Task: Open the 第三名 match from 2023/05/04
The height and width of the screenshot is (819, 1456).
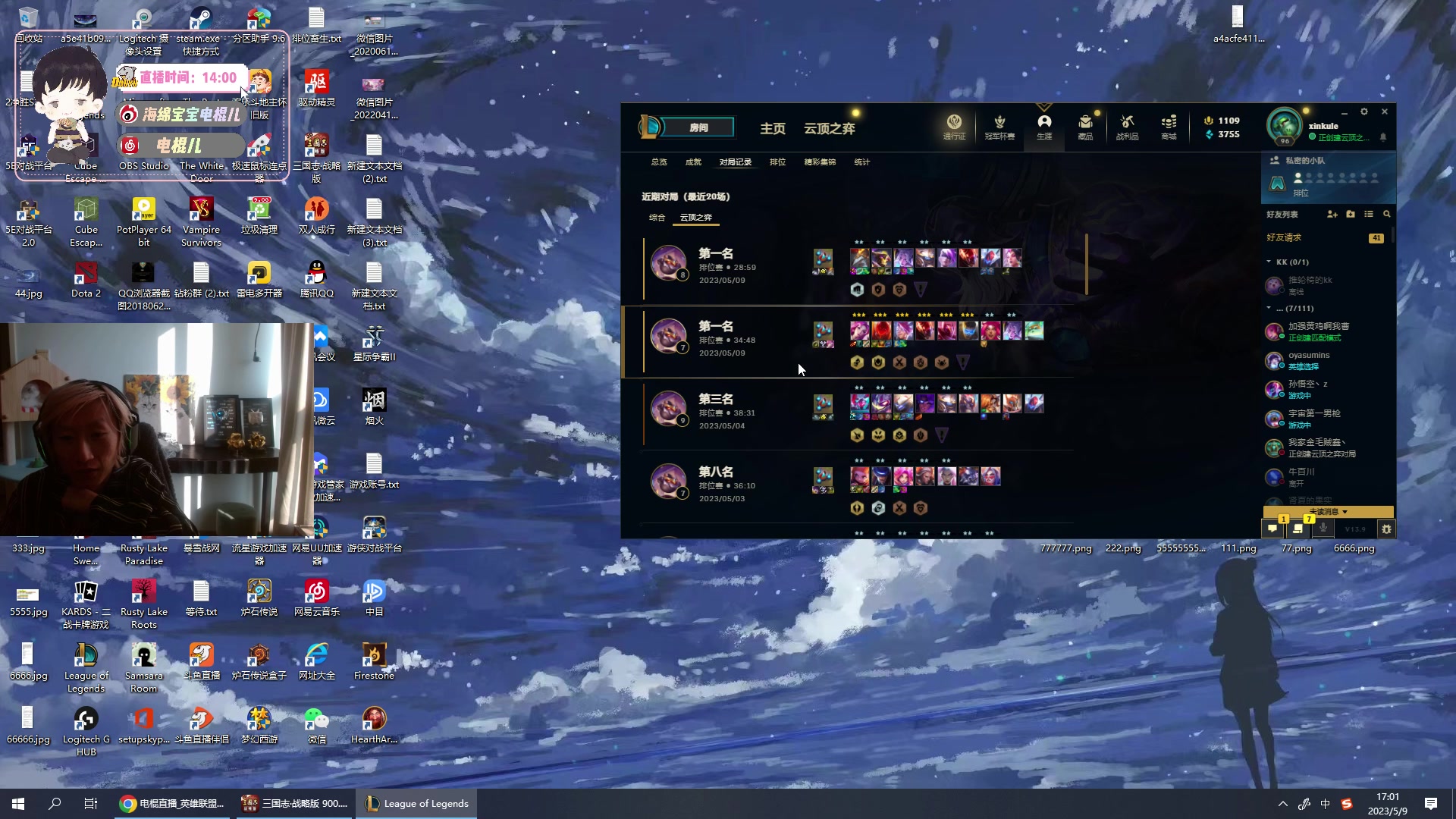Action: point(848,413)
